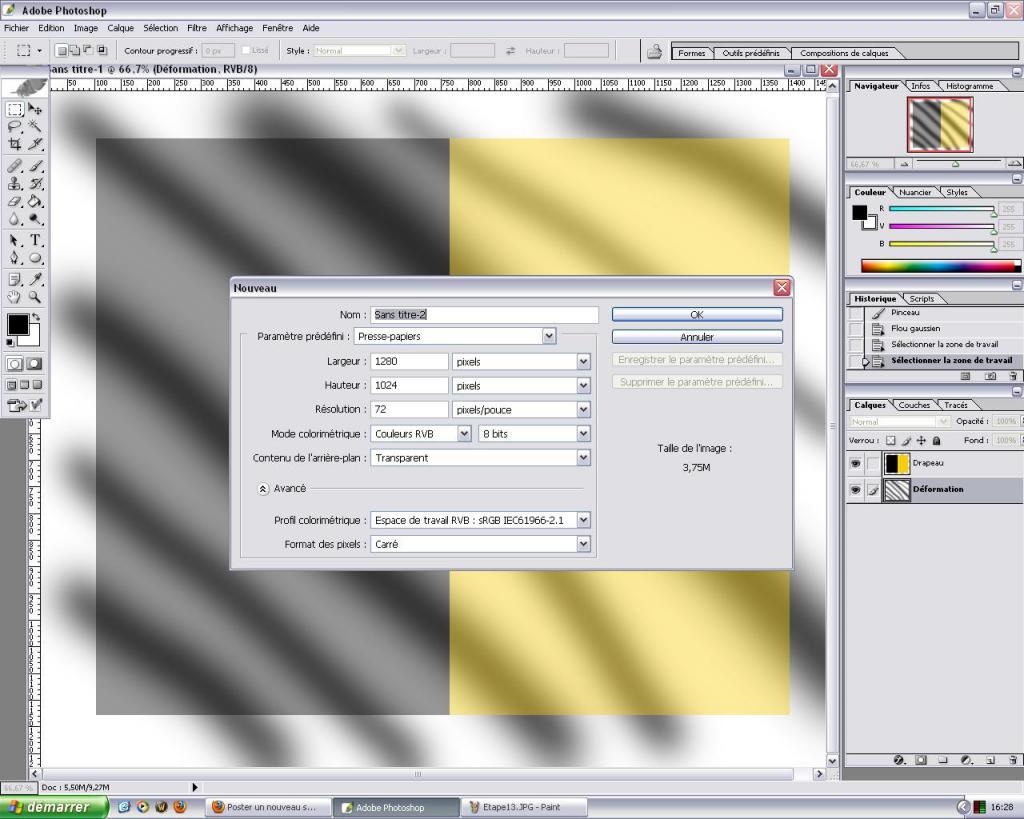The image size is (1024, 819).
Task: Select the Type tool
Action: click(x=35, y=240)
